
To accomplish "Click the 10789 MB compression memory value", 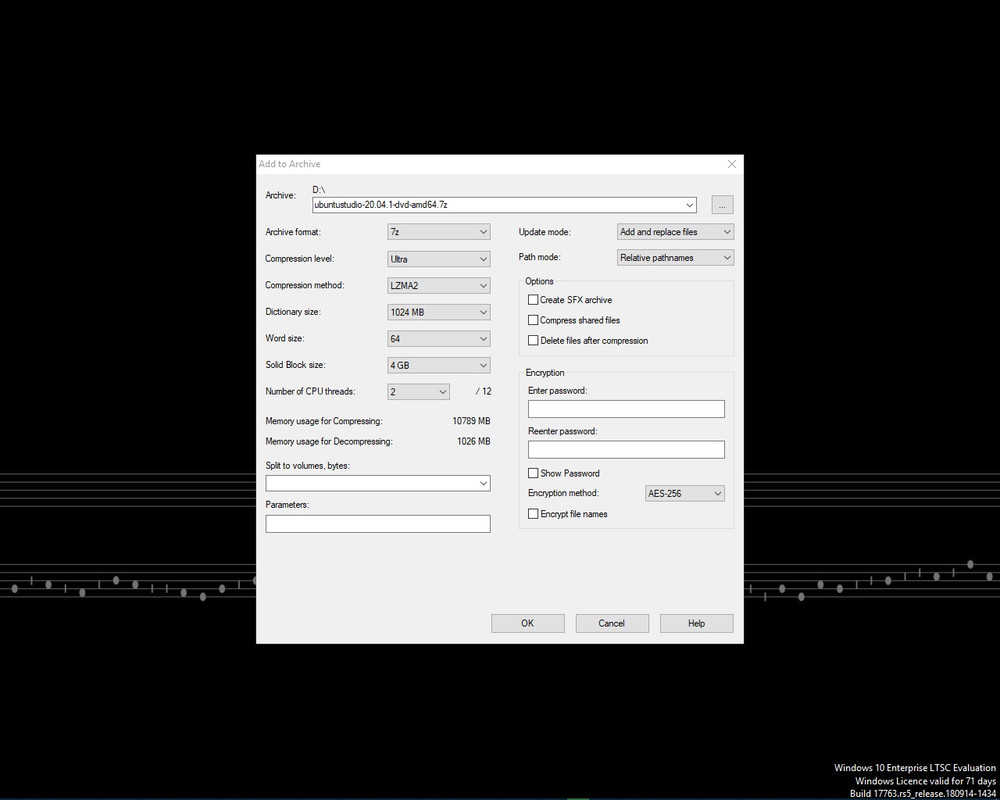I will 471,421.
